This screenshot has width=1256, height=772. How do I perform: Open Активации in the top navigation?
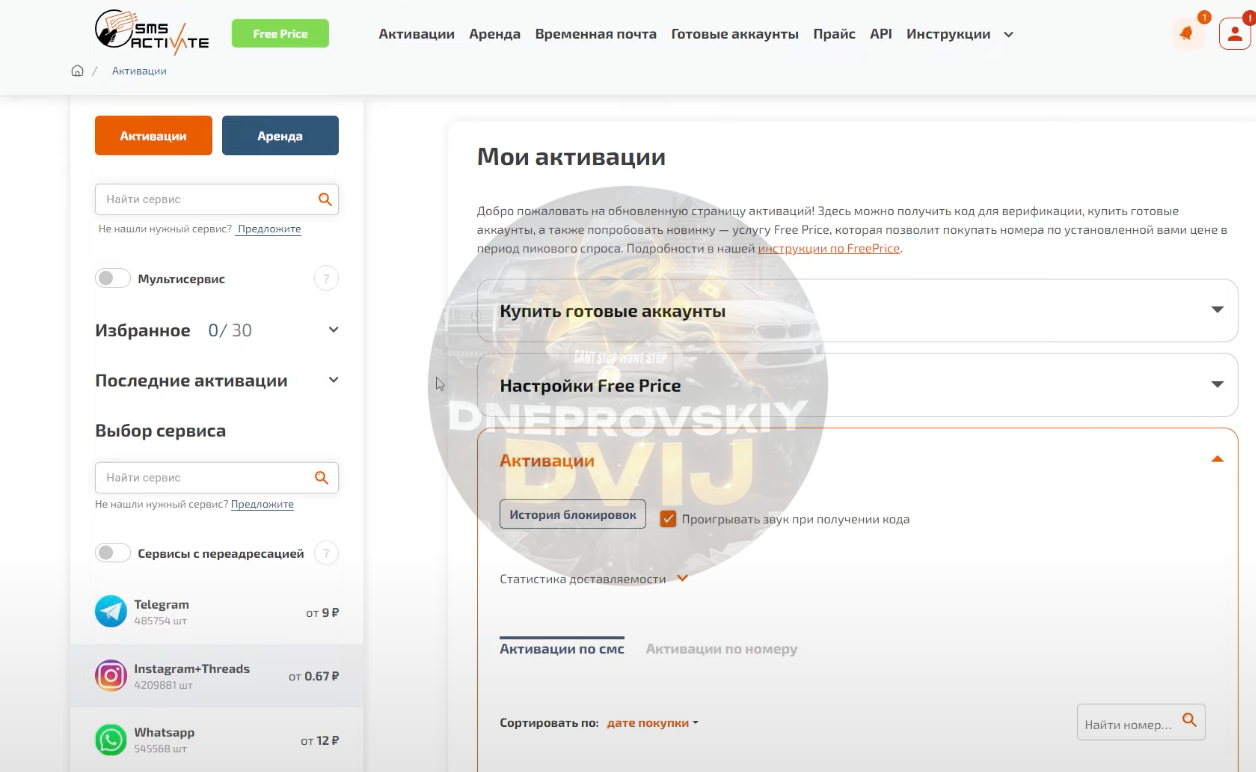tap(416, 34)
